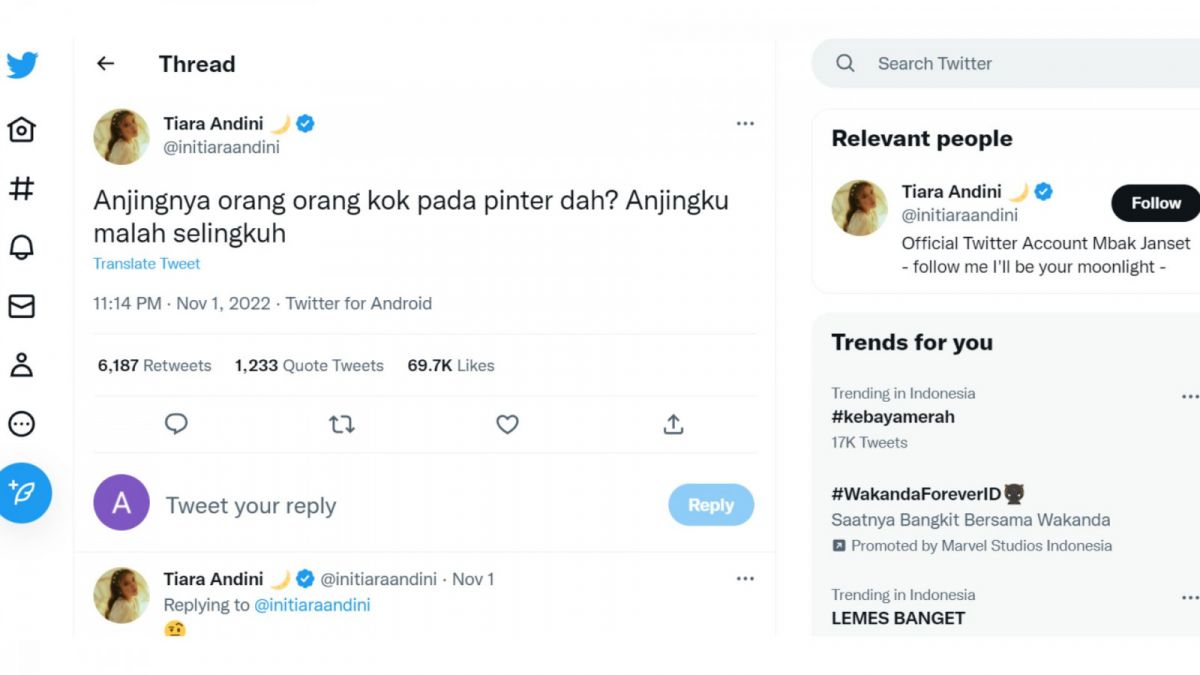
Task: Click the Translate Tweet link
Action: pyautogui.click(x=146, y=263)
